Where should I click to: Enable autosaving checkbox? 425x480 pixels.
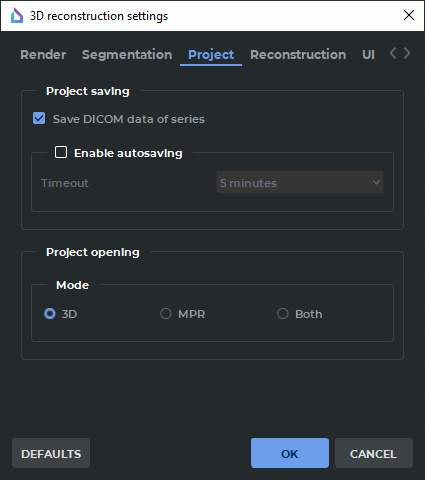(61, 152)
